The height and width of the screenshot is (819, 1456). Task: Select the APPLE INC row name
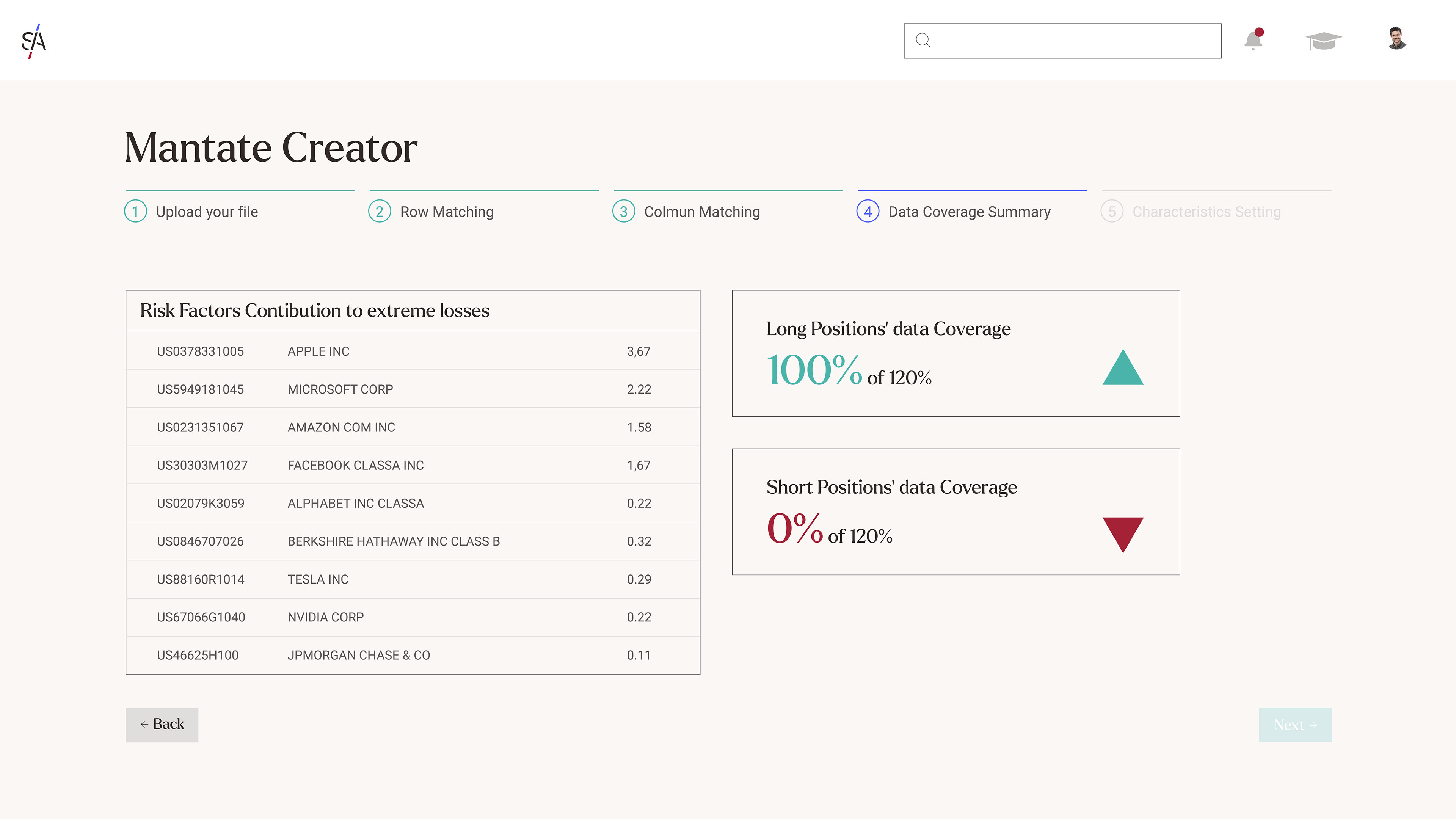(x=319, y=351)
